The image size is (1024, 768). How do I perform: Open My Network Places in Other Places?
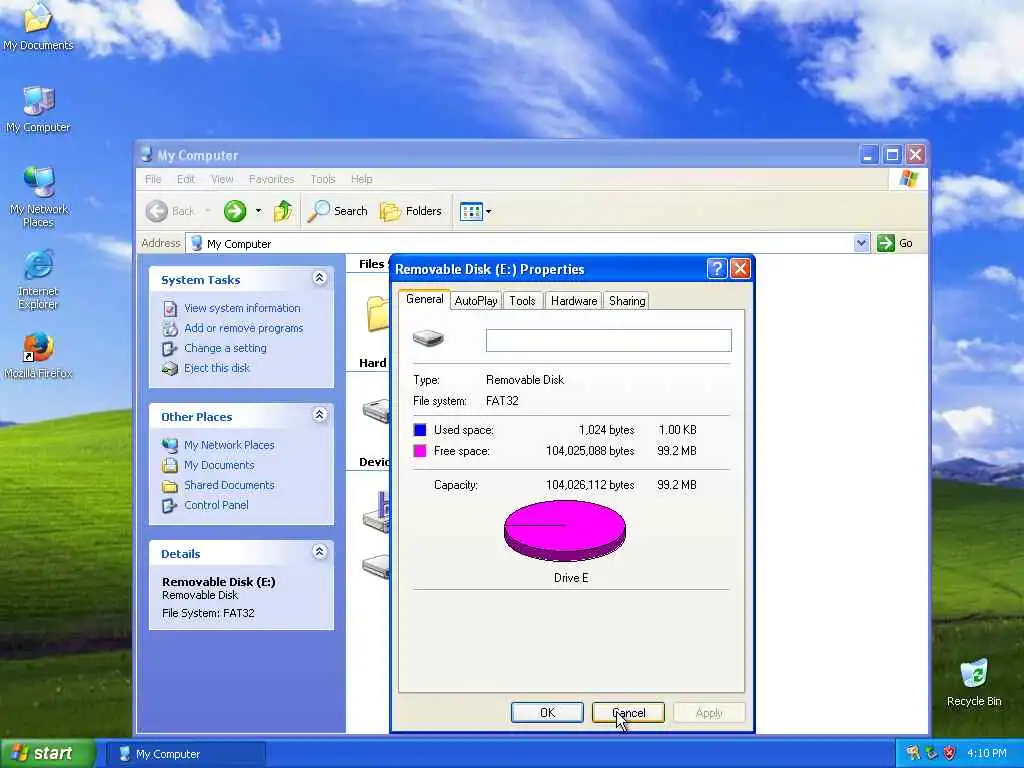click(229, 445)
